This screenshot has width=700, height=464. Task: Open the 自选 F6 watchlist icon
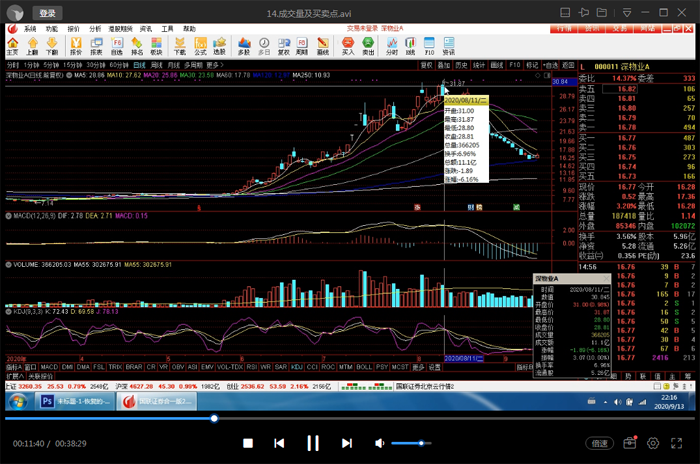pyautogui.click(x=117, y=46)
